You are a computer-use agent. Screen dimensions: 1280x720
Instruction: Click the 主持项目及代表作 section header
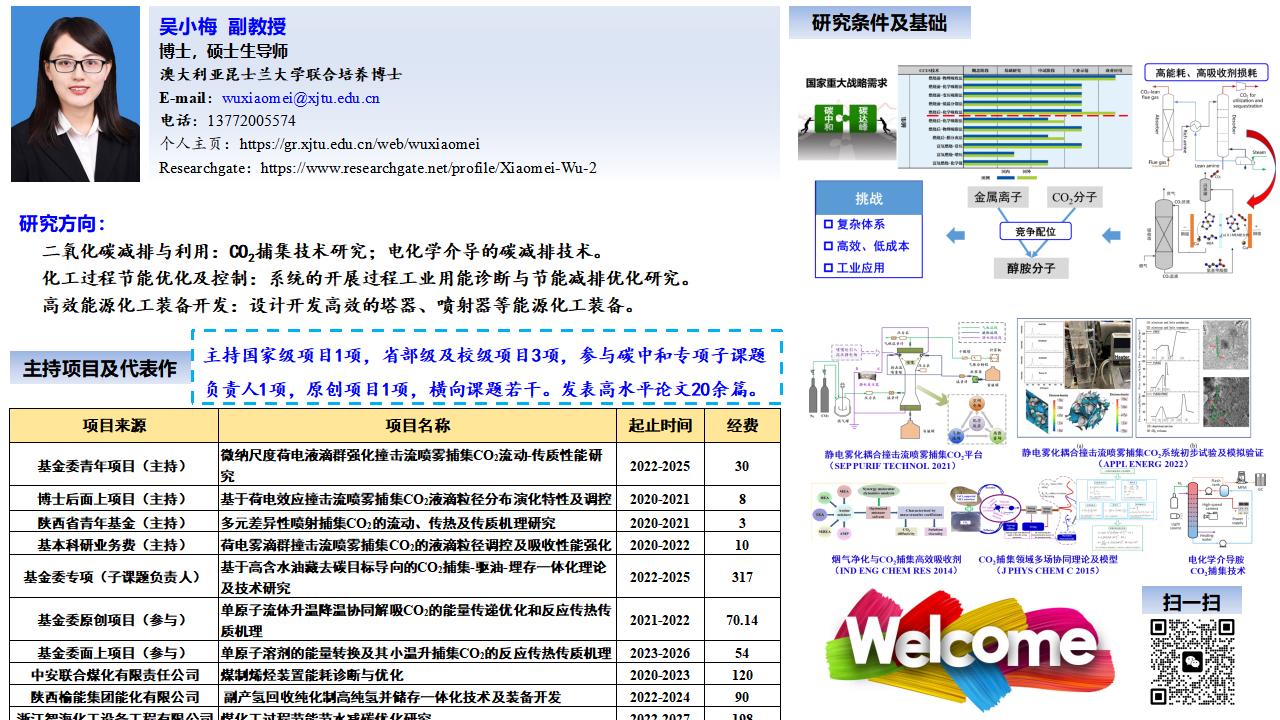(100, 368)
